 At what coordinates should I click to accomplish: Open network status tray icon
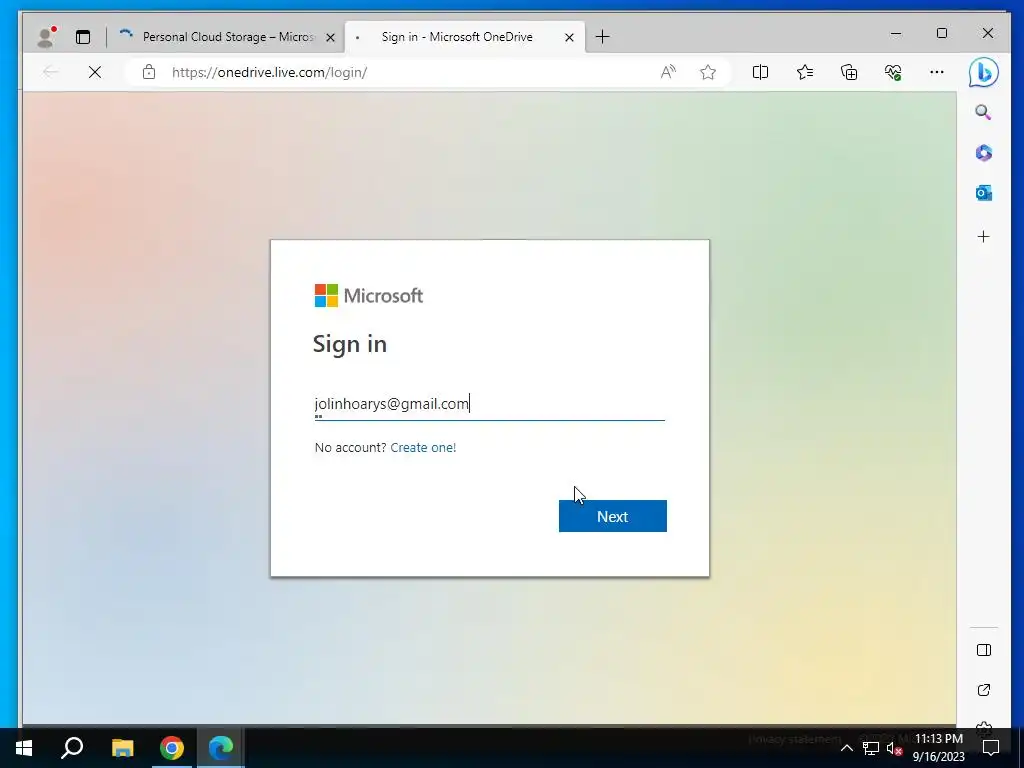871,748
